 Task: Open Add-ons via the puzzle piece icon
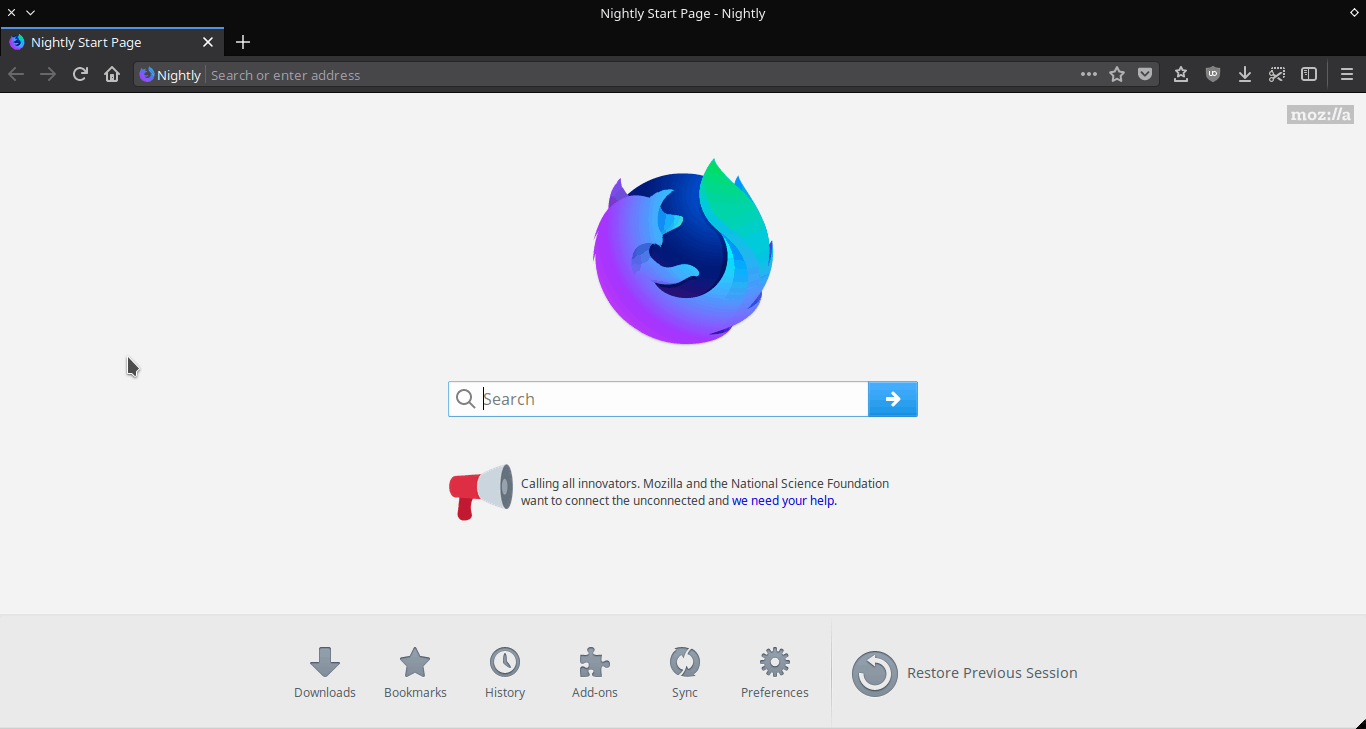tap(594, 672)
